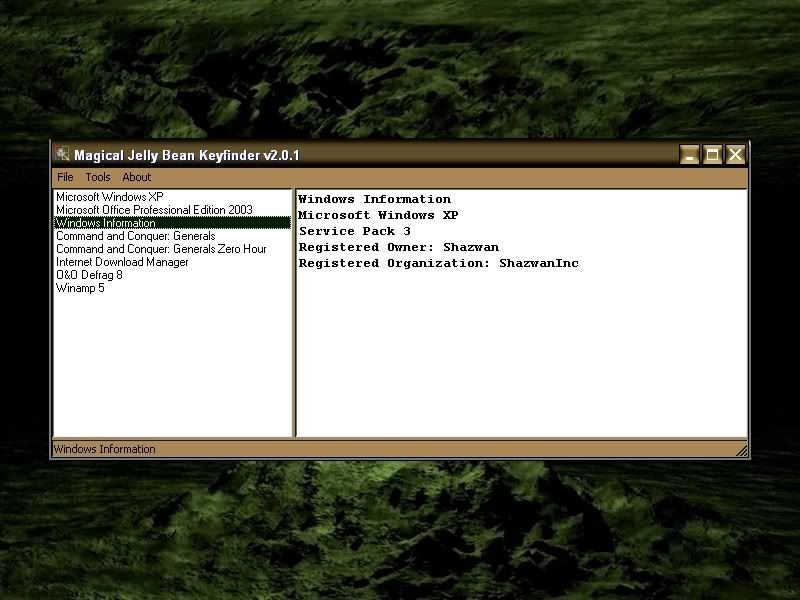The height and width of the screenshot is (600, 800).
Task: Click Windows Information heading in details pane
Action: coord(374,199)
